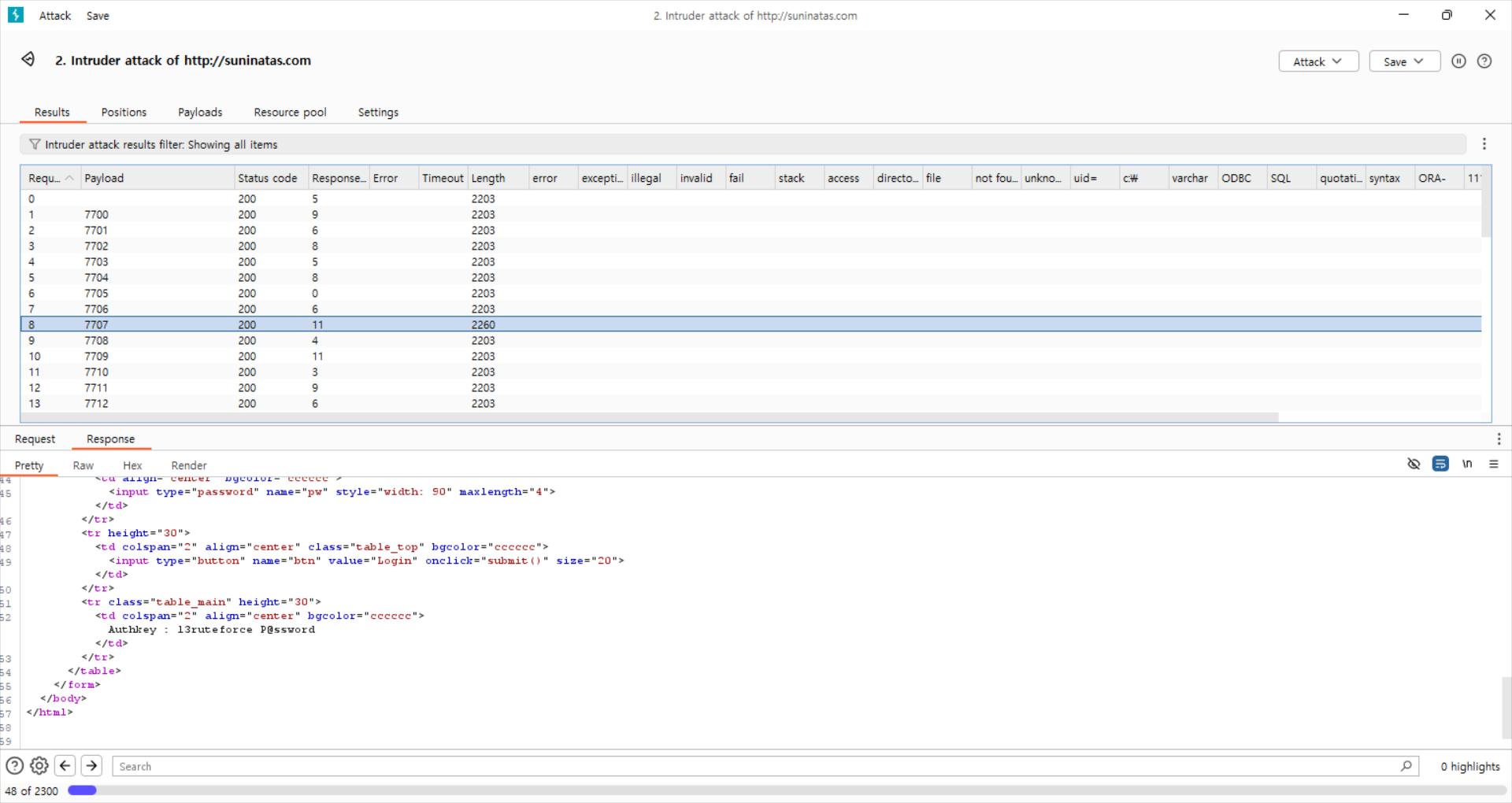Go to next search match arrow

coord(91,765)
